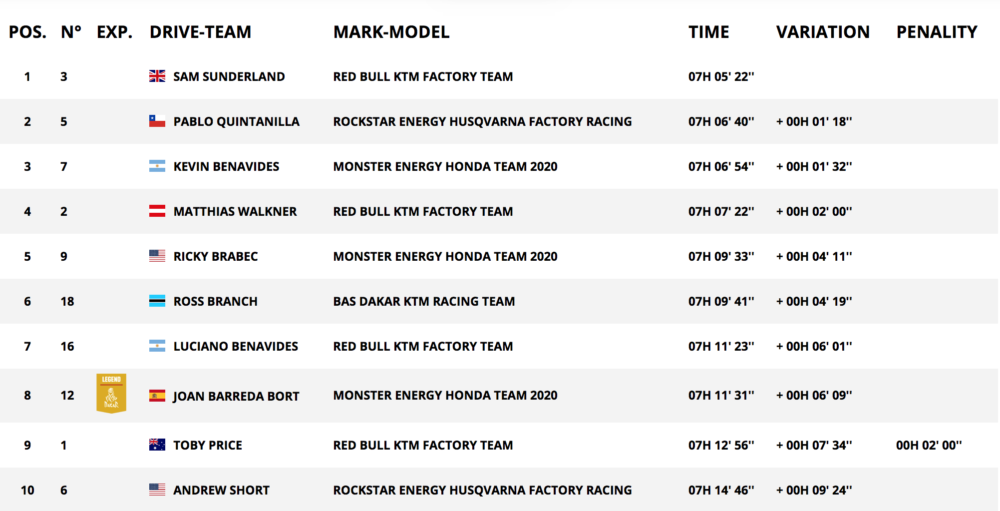Click the US flag beside Andrew Short
Viewport: 1000px width, 511px height.
(x=157, y=490)
